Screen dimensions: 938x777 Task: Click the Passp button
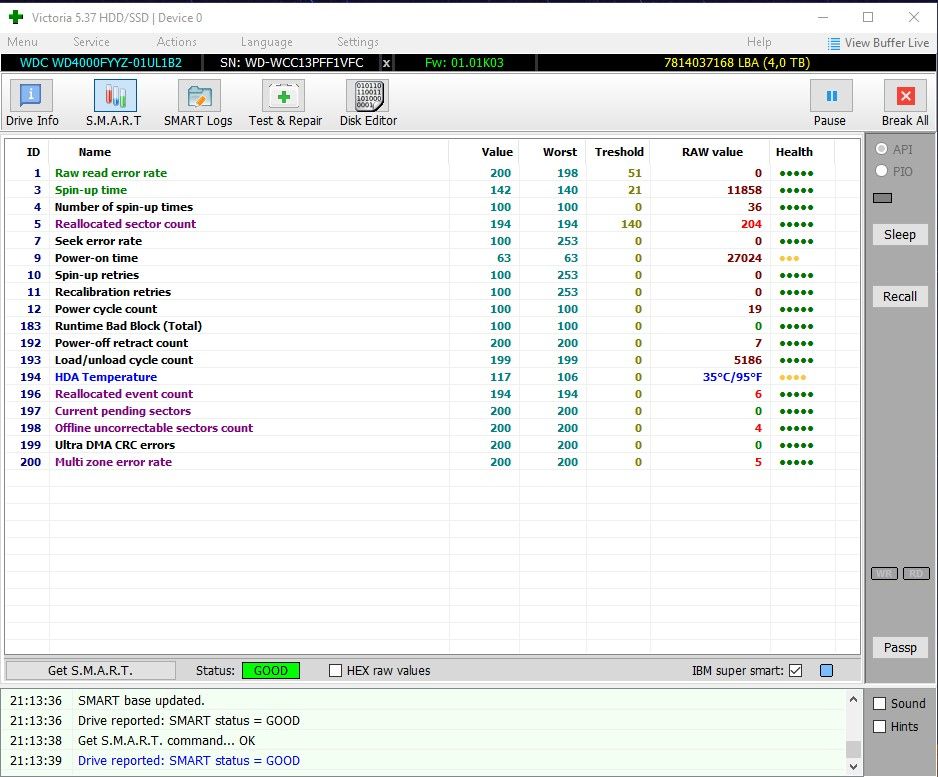[x=900, y=648]
